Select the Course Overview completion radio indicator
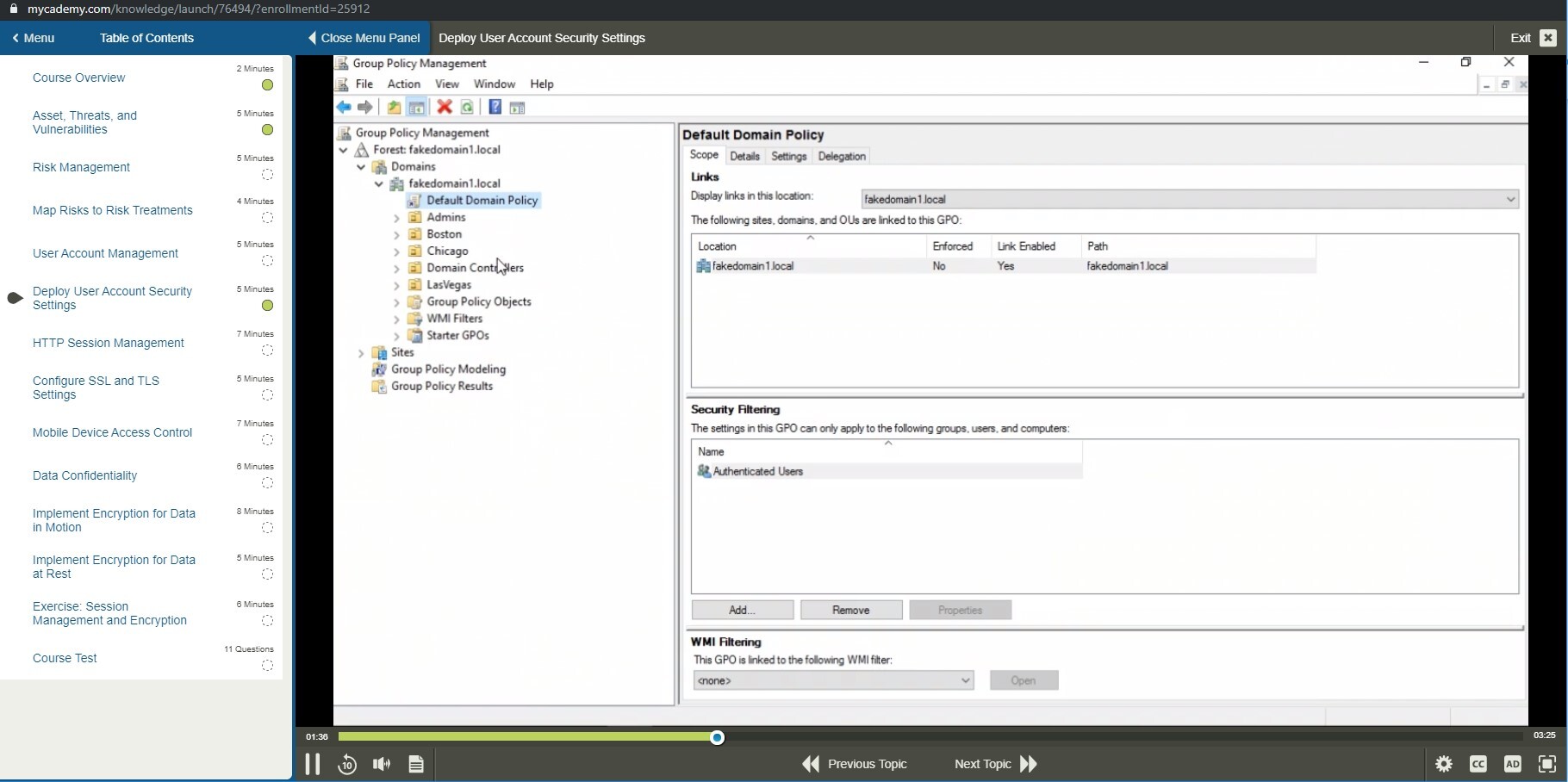This screenshot has height=782, width=1568. 267,84
